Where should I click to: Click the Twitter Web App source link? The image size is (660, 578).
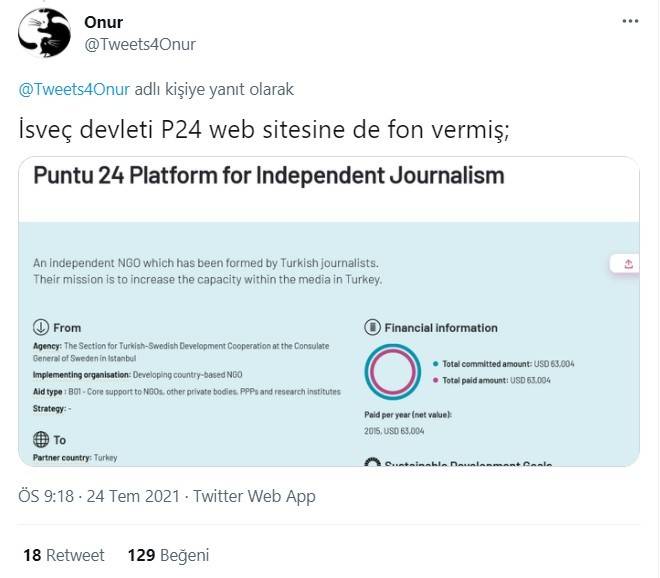tap(254, 496)
